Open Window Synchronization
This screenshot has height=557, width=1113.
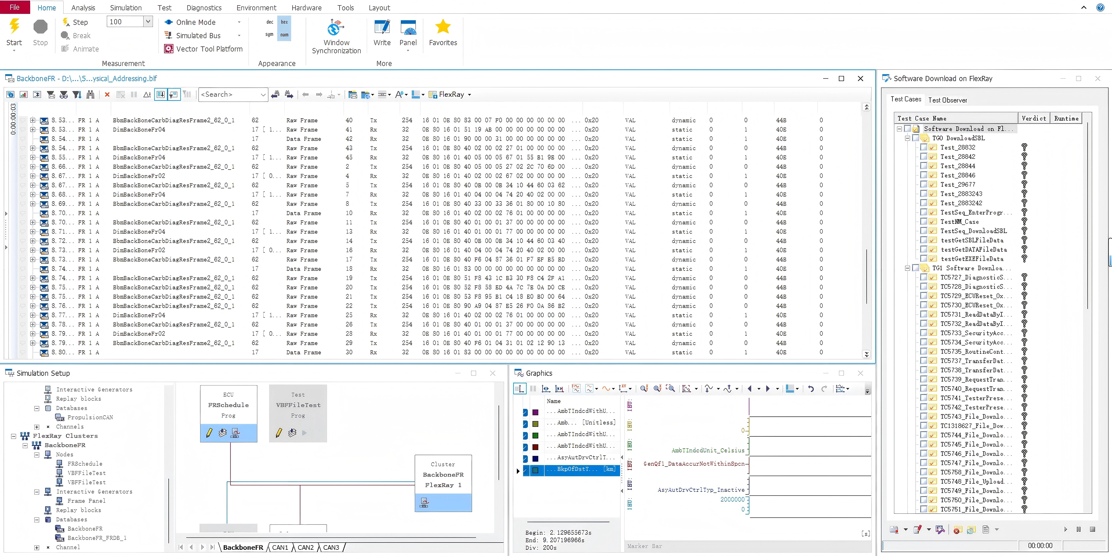click(336, 38)
